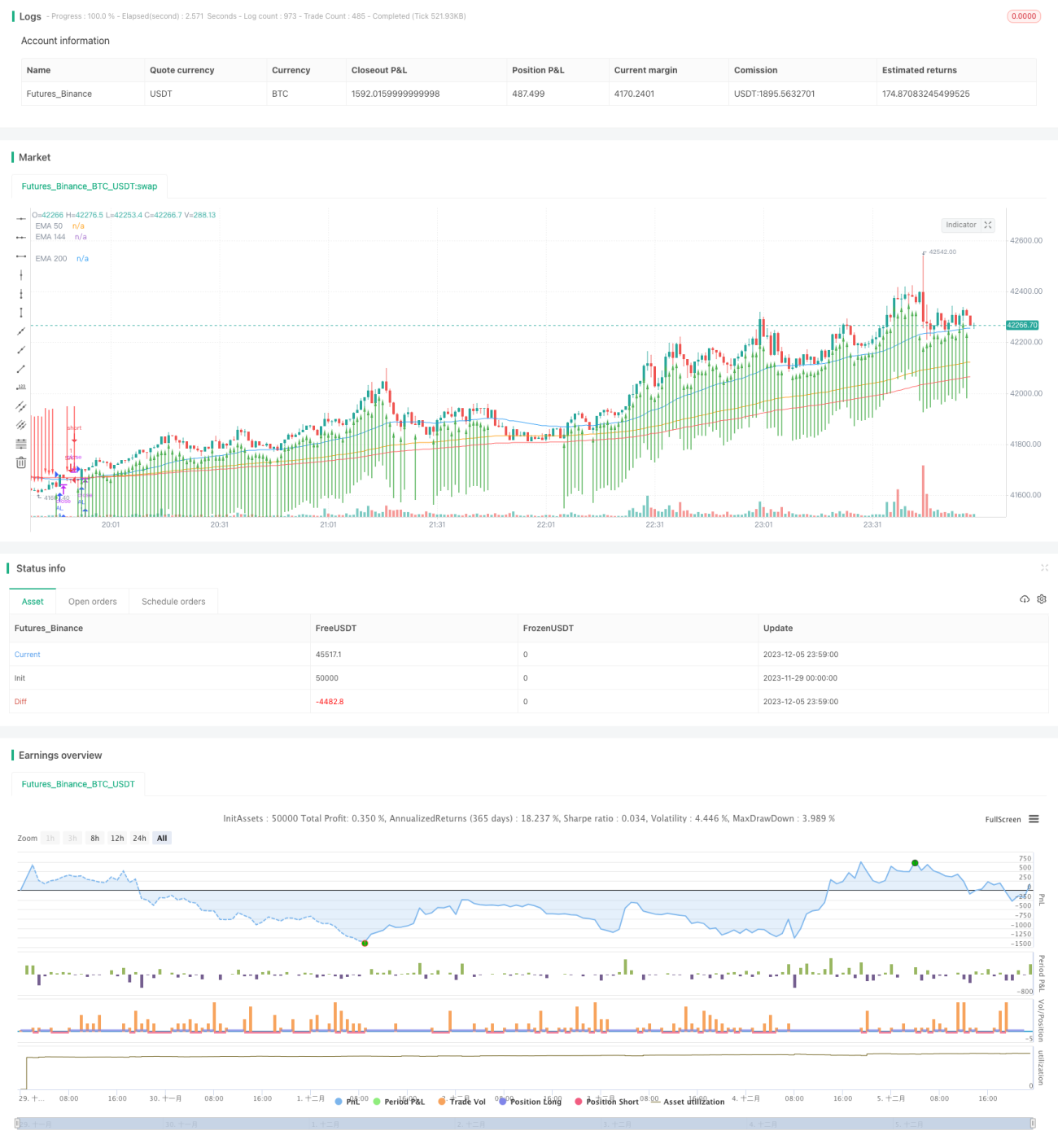Select the parallel channel drawing tool

[21, 406]
